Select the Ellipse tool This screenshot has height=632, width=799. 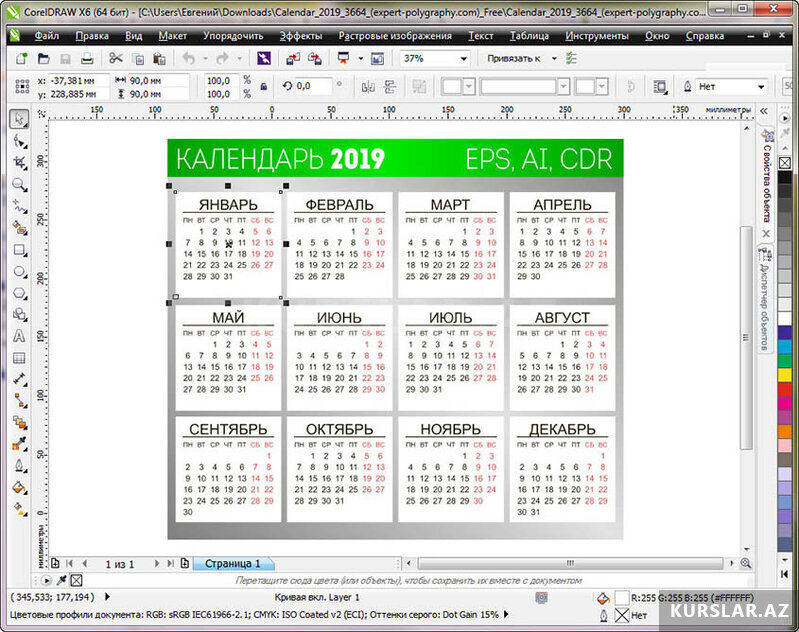[x=19, y=271]
